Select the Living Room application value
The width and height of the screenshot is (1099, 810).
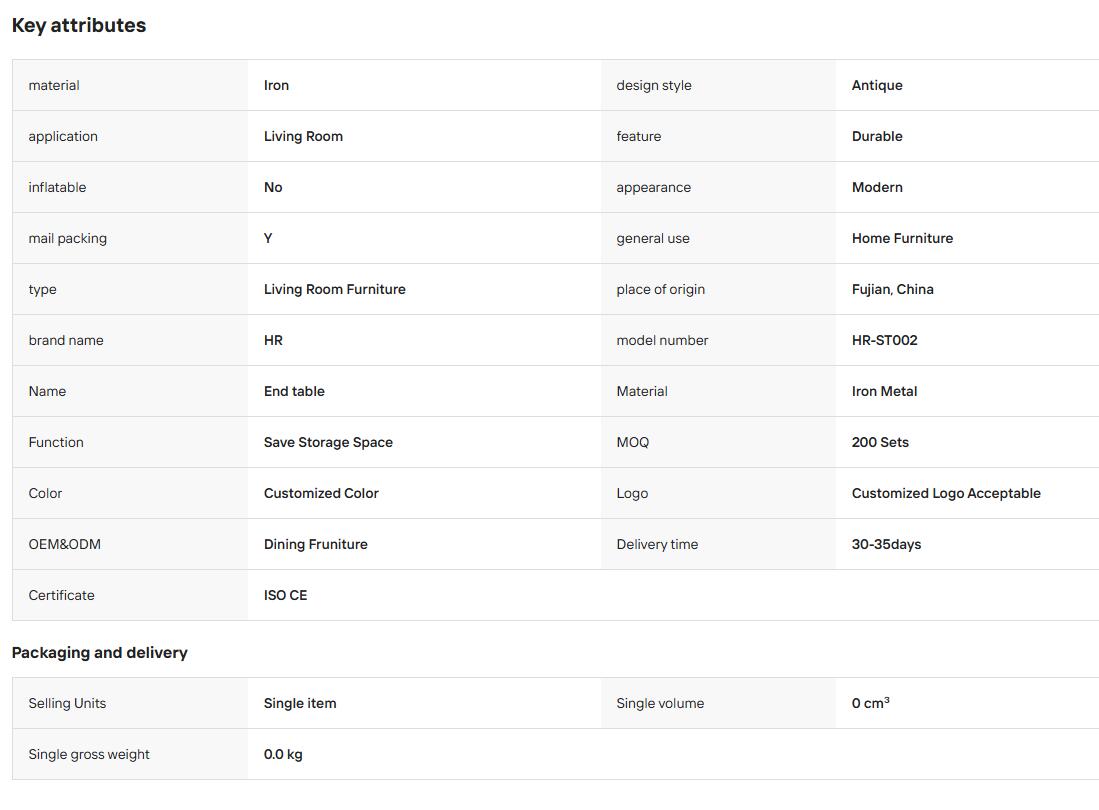pyautogui.click(x=303, y=137)
